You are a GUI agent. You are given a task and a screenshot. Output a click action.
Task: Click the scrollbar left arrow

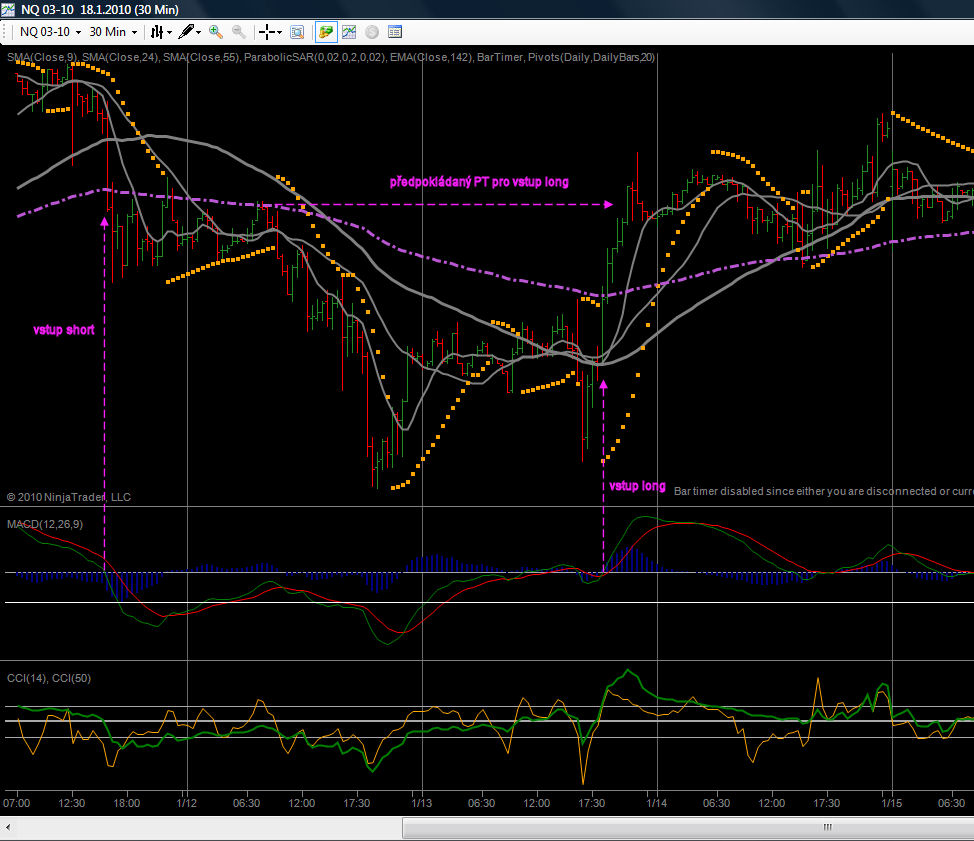click(x=8, y=827)
